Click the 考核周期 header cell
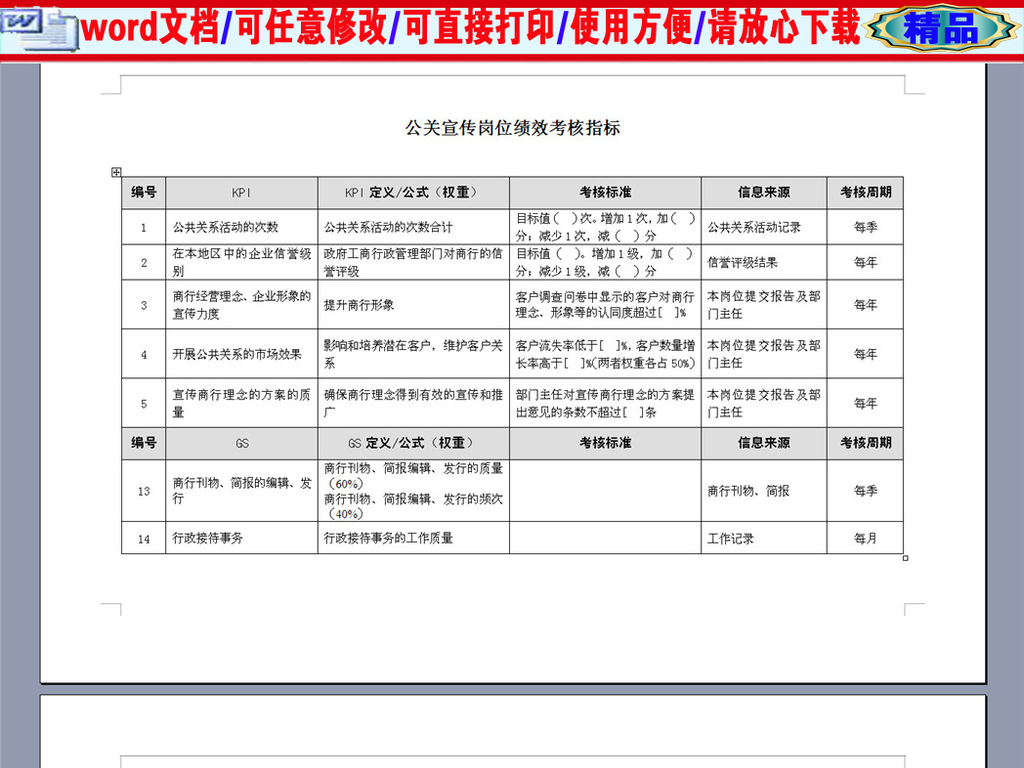1024x768 pixels. tap(864, 193)
